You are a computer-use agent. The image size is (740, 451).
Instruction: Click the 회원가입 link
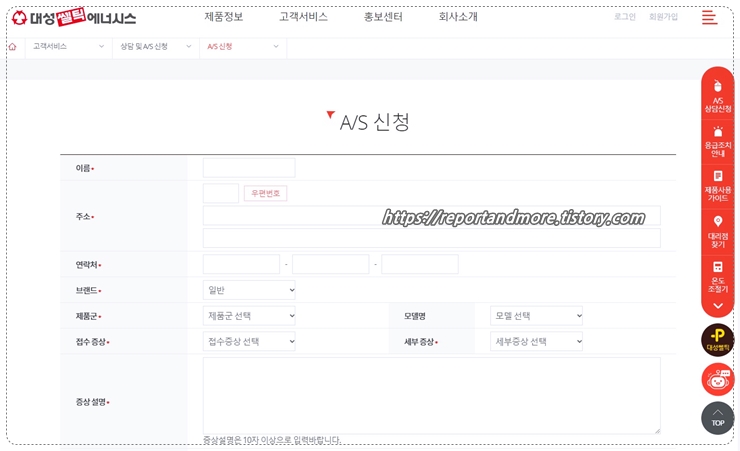(x=664, y=17)
